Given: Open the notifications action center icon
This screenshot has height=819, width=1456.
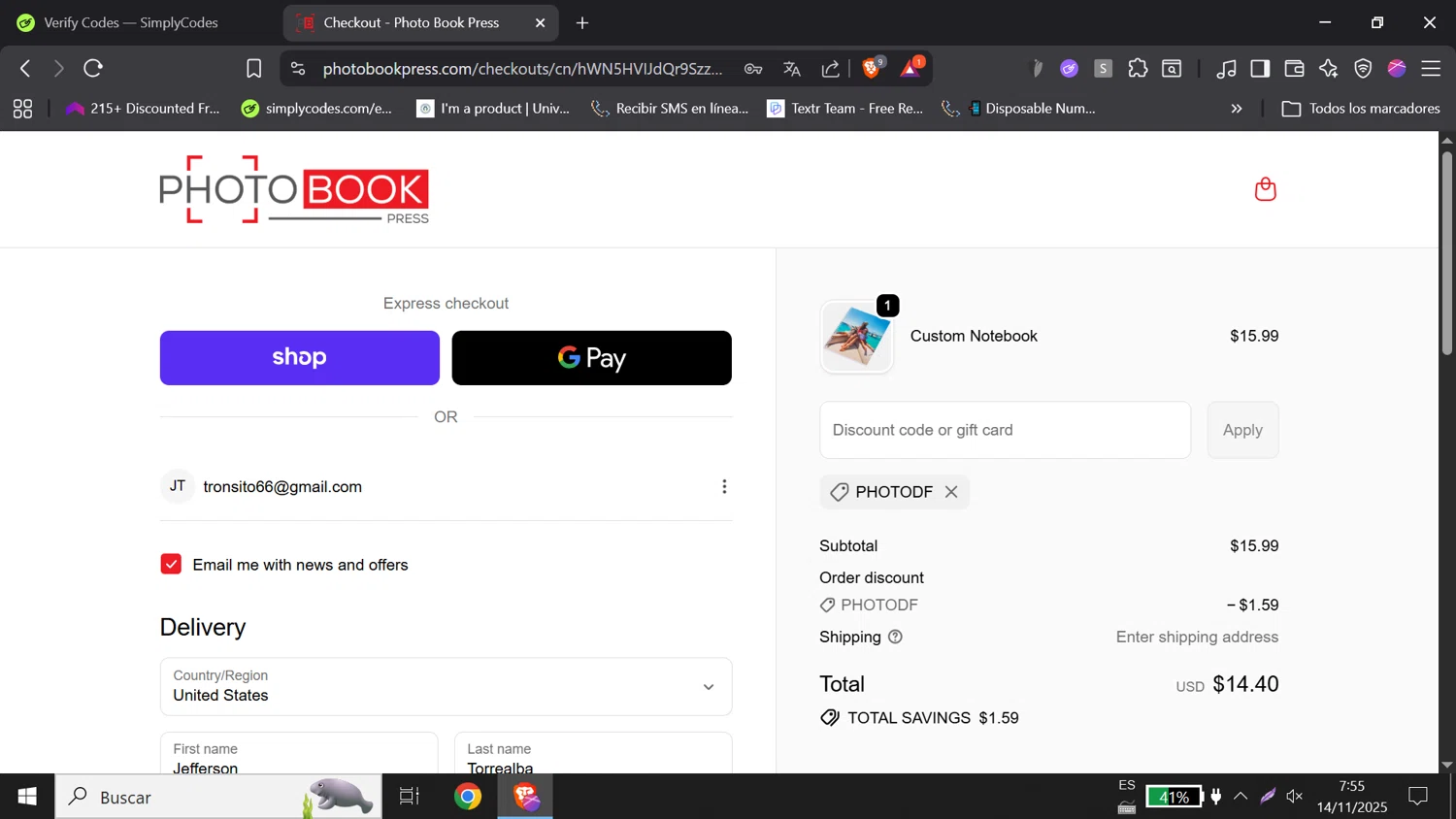Looking at the screenshot, I should point(1418,797).
